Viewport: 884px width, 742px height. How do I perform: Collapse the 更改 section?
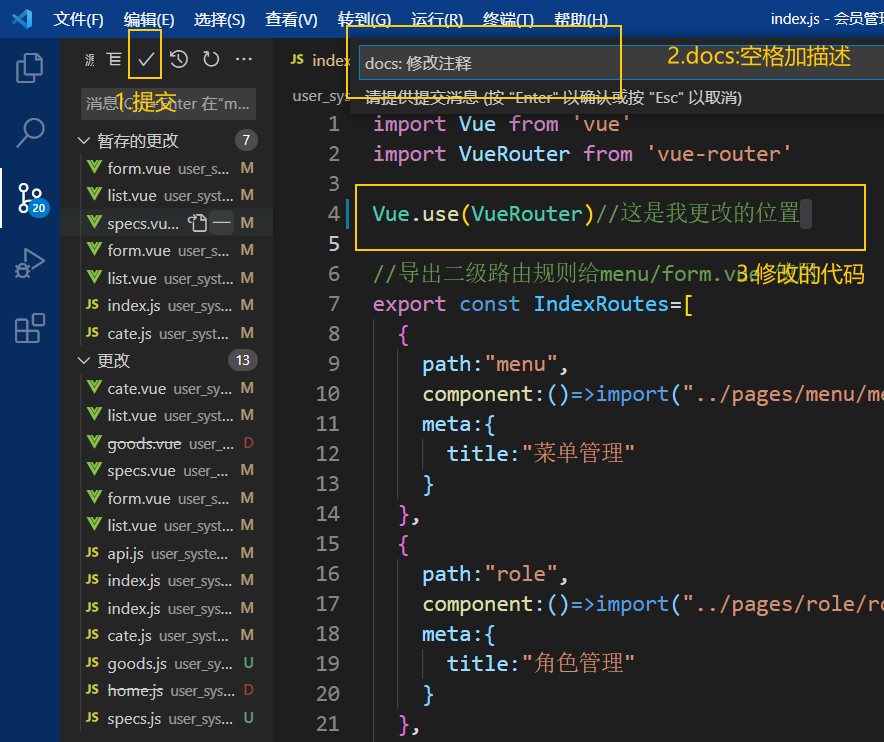pyautogui.click(x=84, y=360)
